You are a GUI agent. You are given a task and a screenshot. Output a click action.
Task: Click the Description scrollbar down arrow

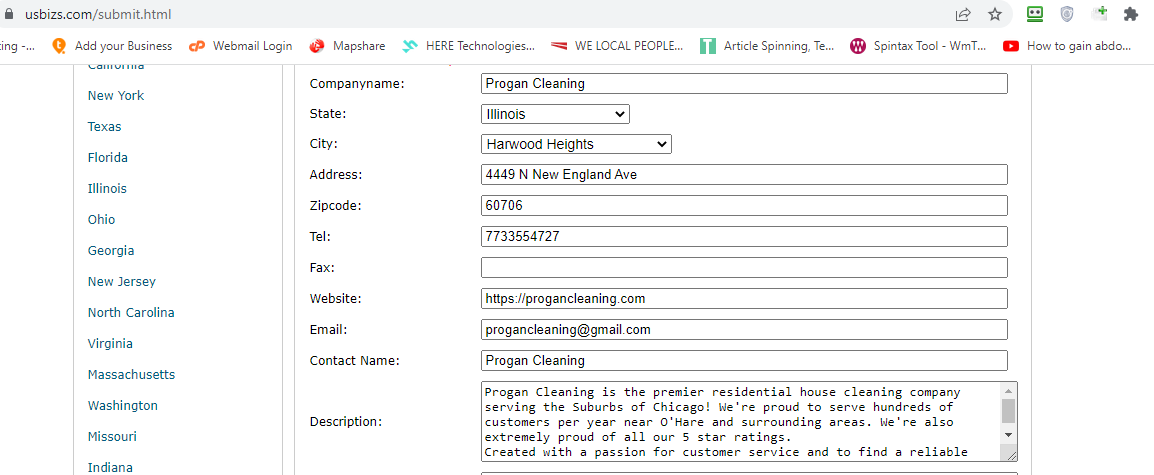[1009, 435]
